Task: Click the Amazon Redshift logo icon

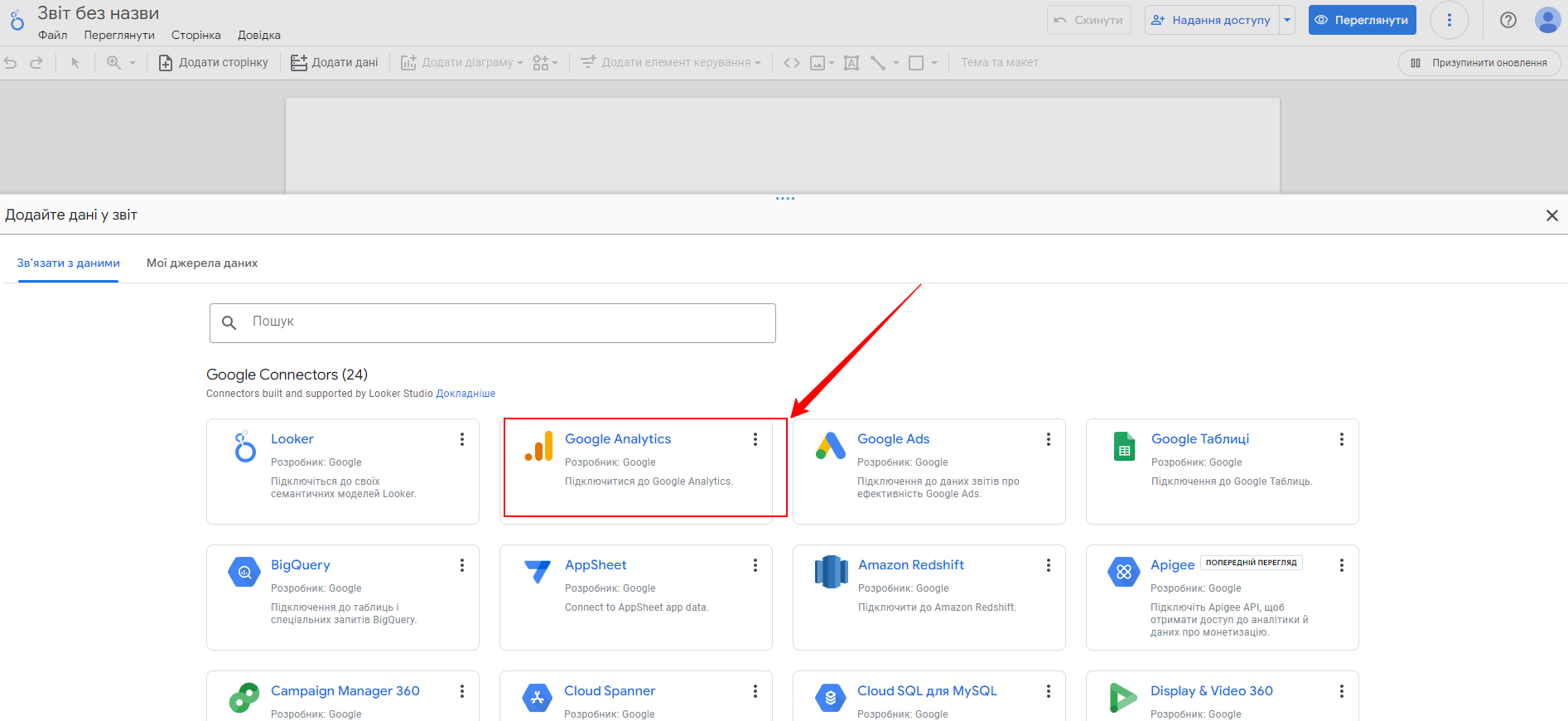Action: pos(831,572)
